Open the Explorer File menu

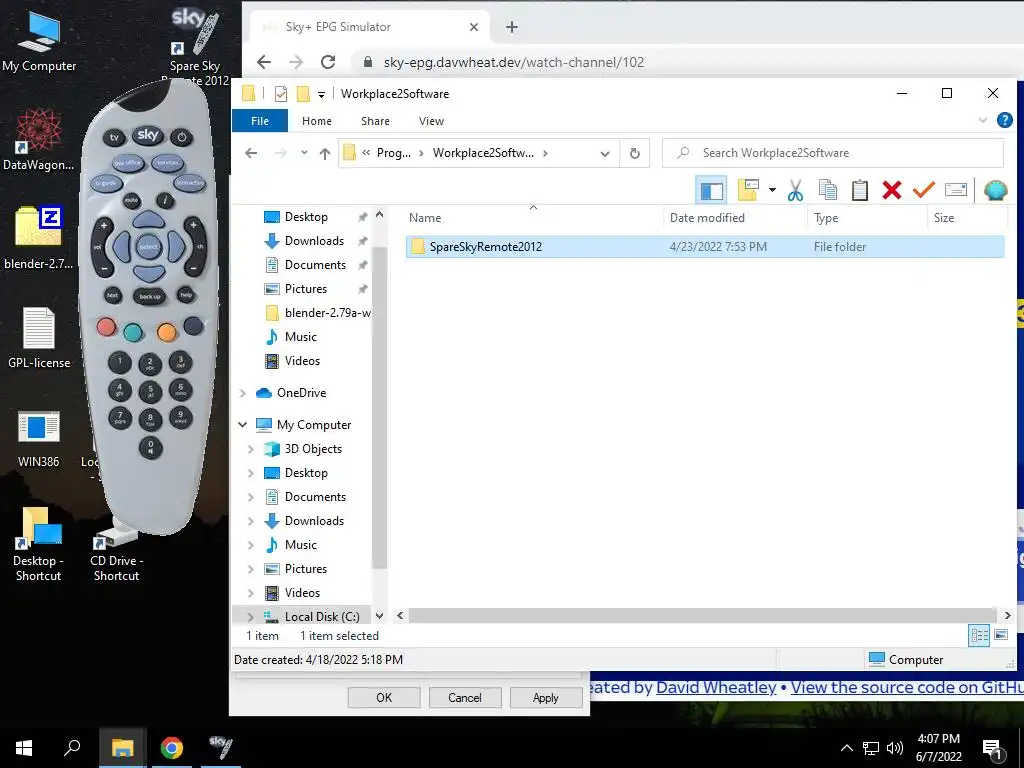coord(260,121)
